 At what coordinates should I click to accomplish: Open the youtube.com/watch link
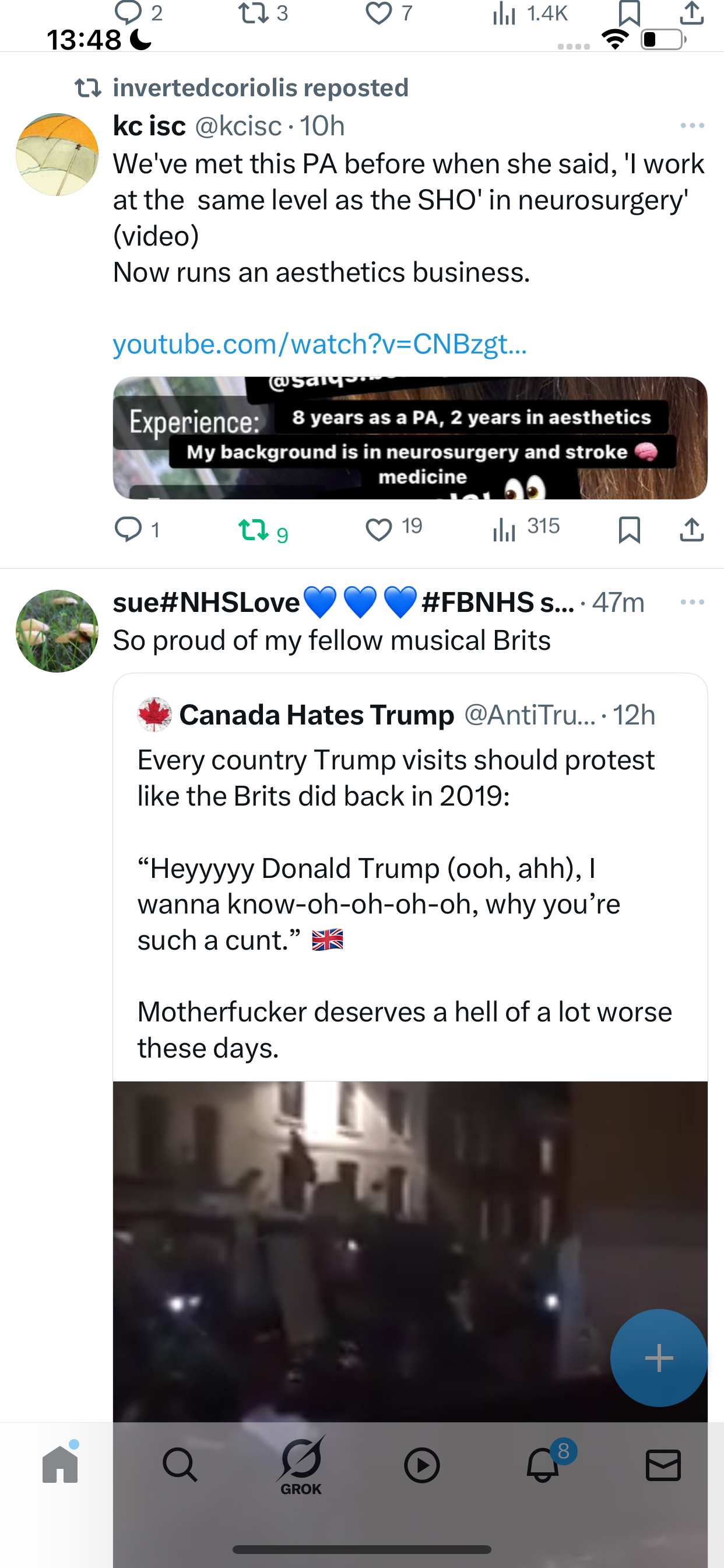320,344
